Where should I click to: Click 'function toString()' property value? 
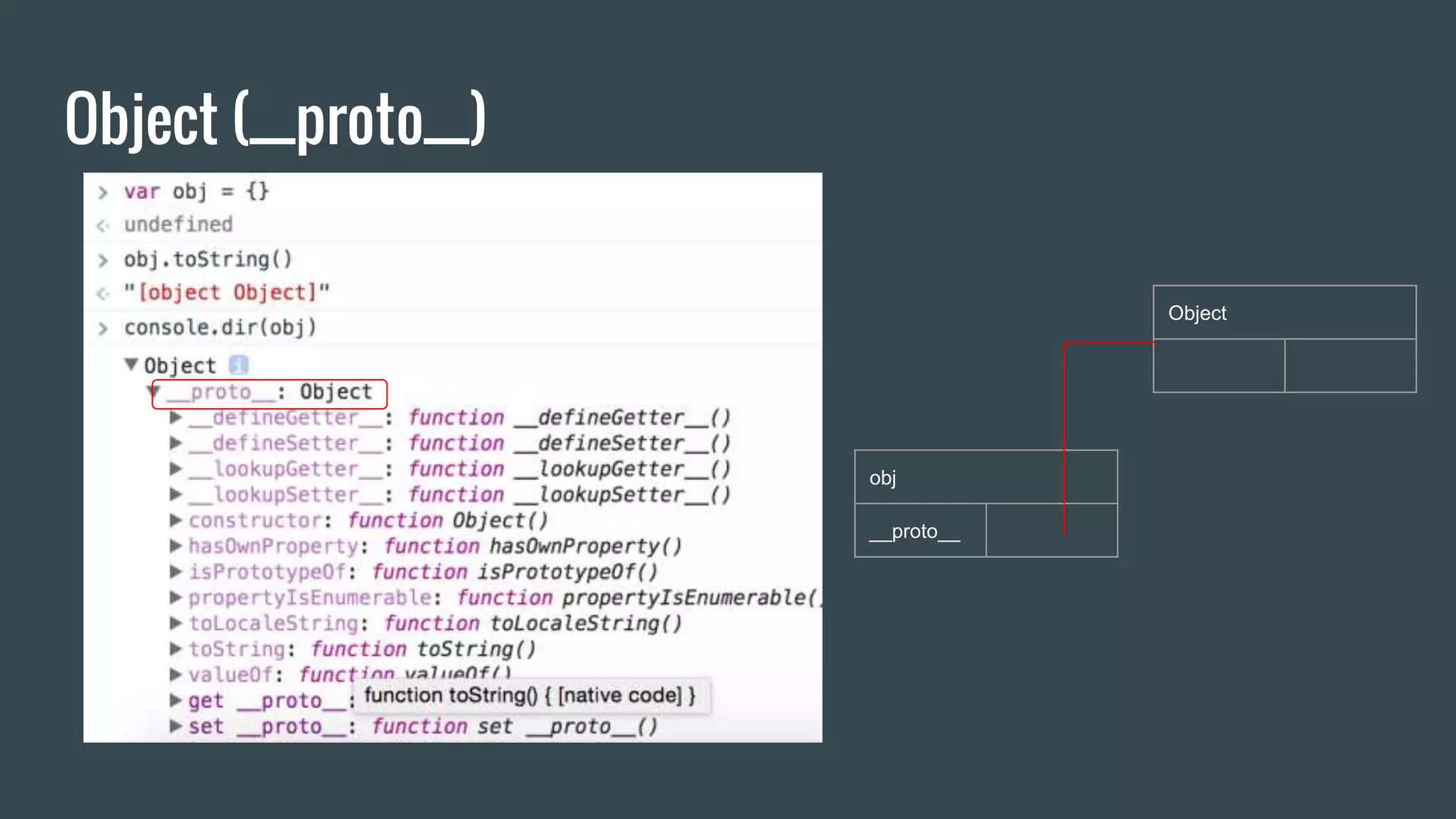point(424,648)
